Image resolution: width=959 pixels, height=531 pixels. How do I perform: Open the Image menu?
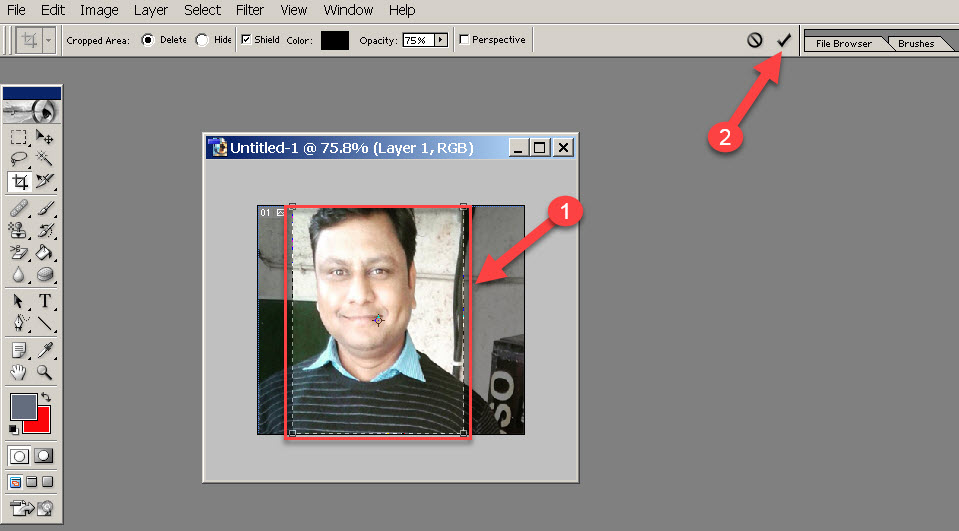(x=99, y=10)
